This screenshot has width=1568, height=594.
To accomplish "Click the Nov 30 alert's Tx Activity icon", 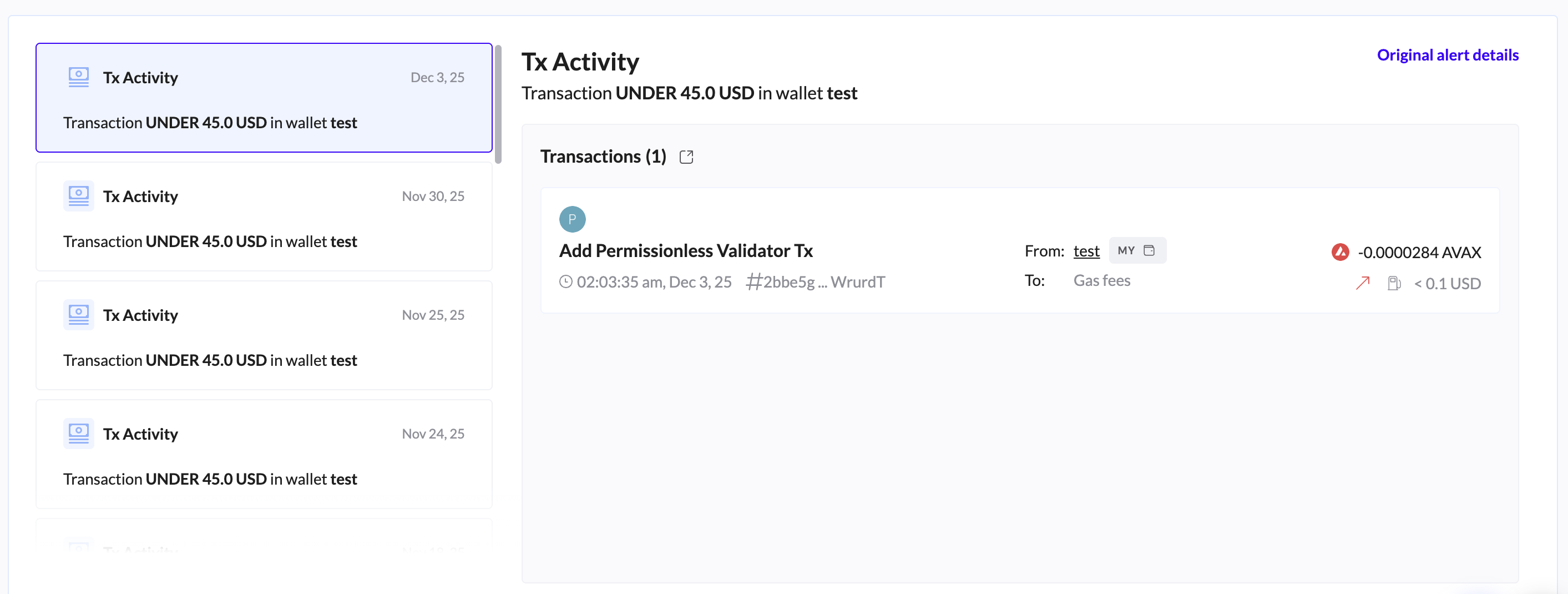I will tap(79, 196).
